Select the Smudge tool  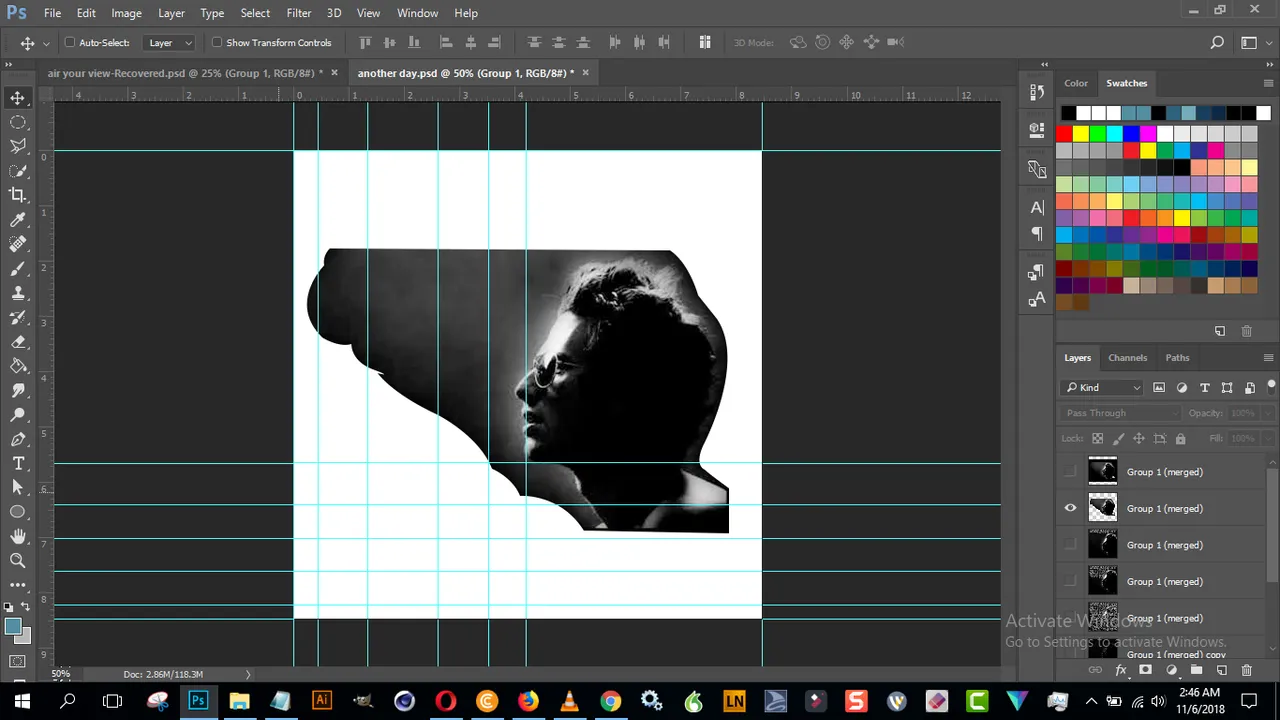tap(18, 391)
